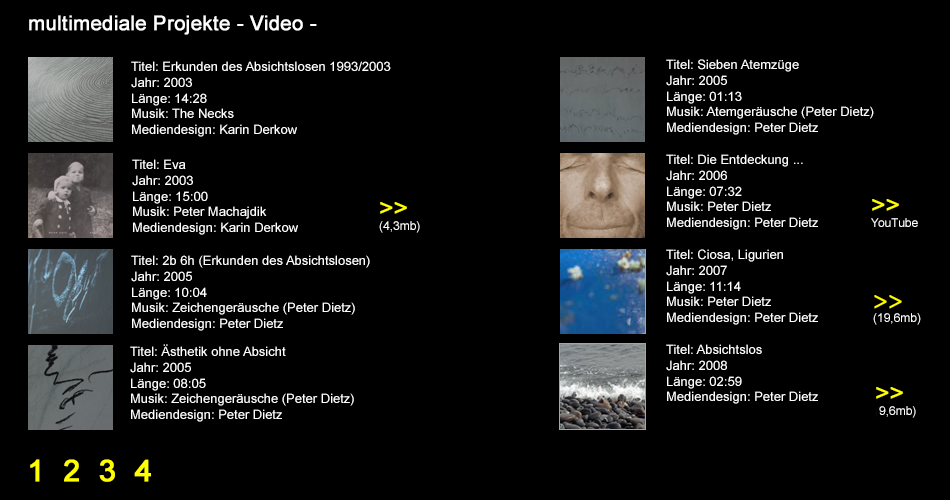Click the text 'Länge: 02:59'

click(704, 381)
